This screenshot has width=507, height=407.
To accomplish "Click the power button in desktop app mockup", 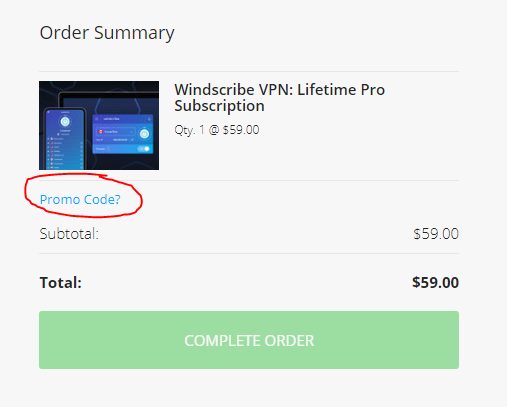I will [x=144, y=134].
